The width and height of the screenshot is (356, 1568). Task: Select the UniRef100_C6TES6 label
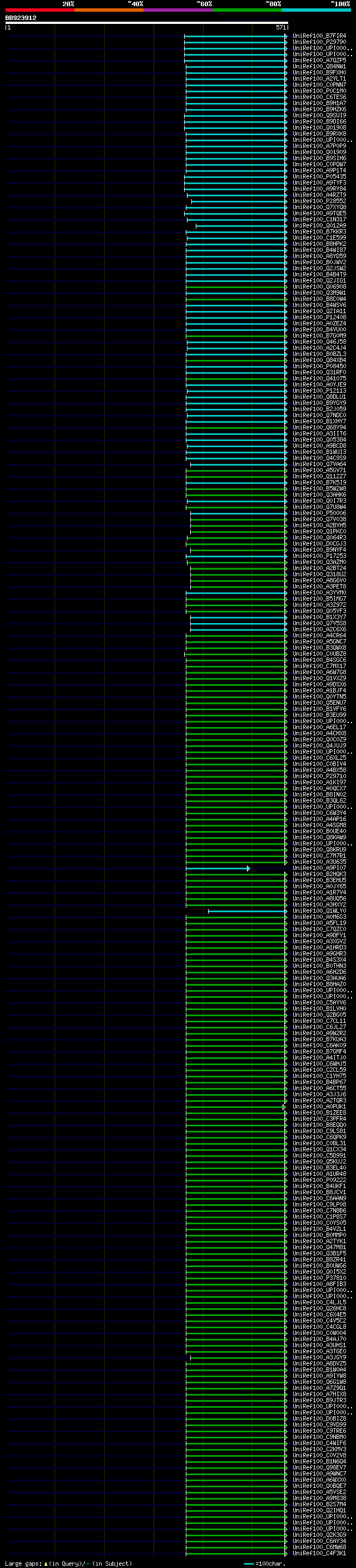[319, 97]
